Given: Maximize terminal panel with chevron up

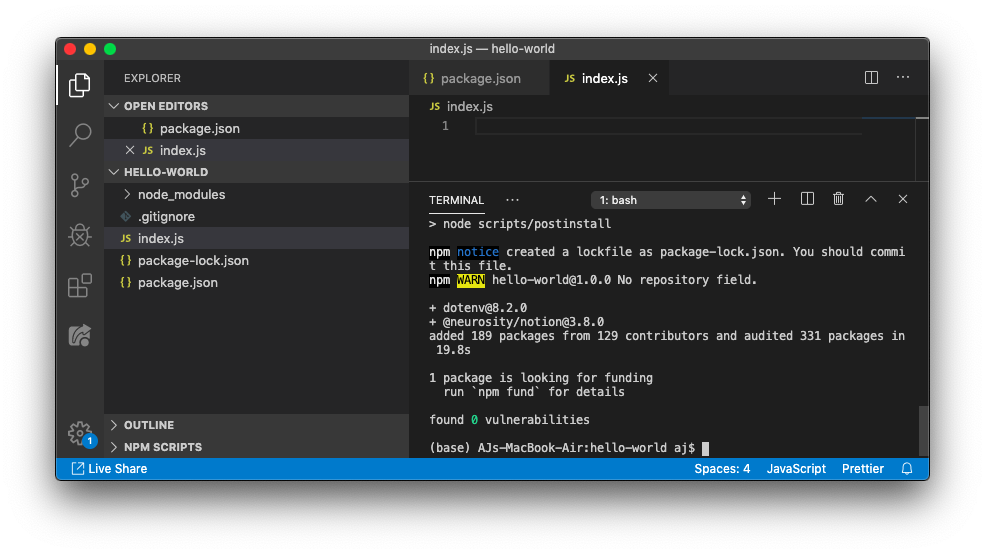Looking at the screenshot, I should pos(871,199).
